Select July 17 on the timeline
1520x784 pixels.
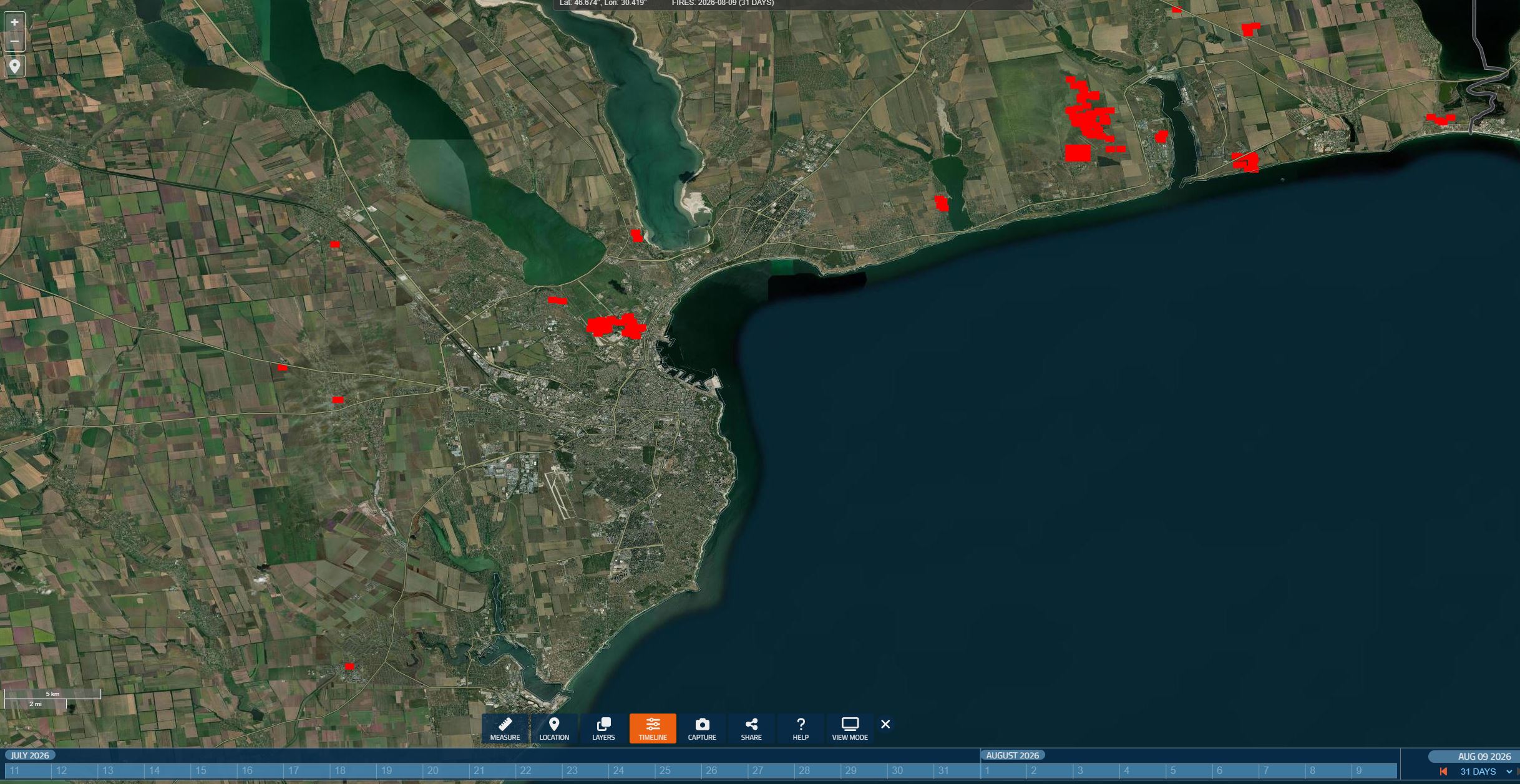click(x=307, y=771)
